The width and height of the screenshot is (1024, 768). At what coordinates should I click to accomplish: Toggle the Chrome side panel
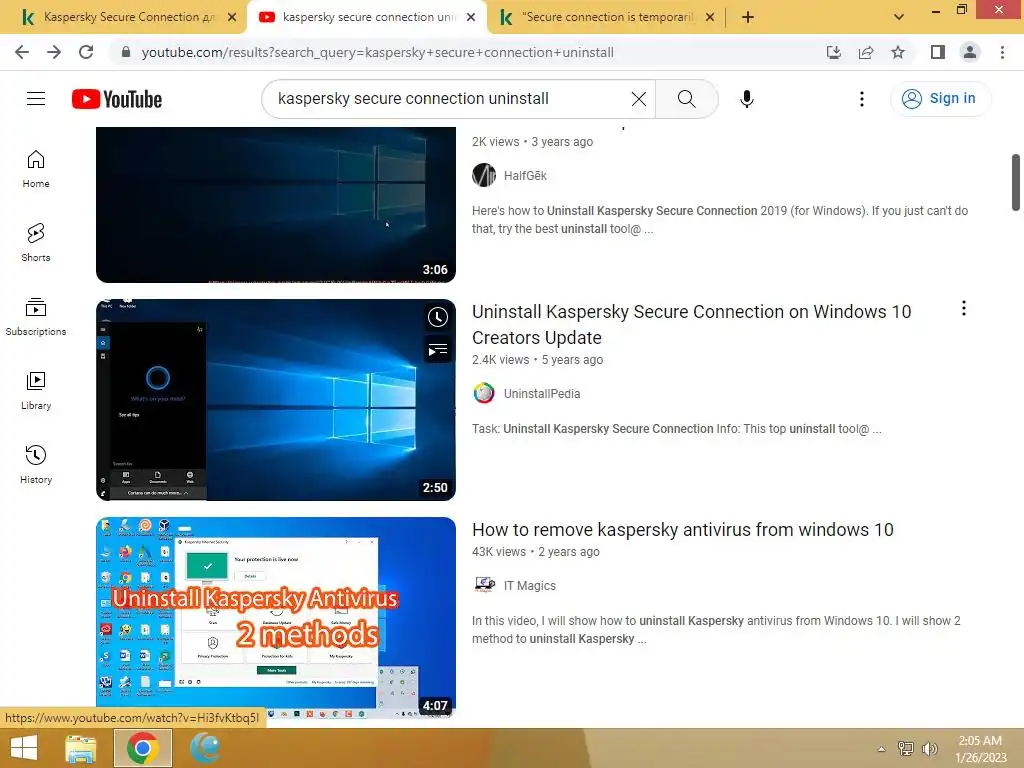[x=938, y=52]
